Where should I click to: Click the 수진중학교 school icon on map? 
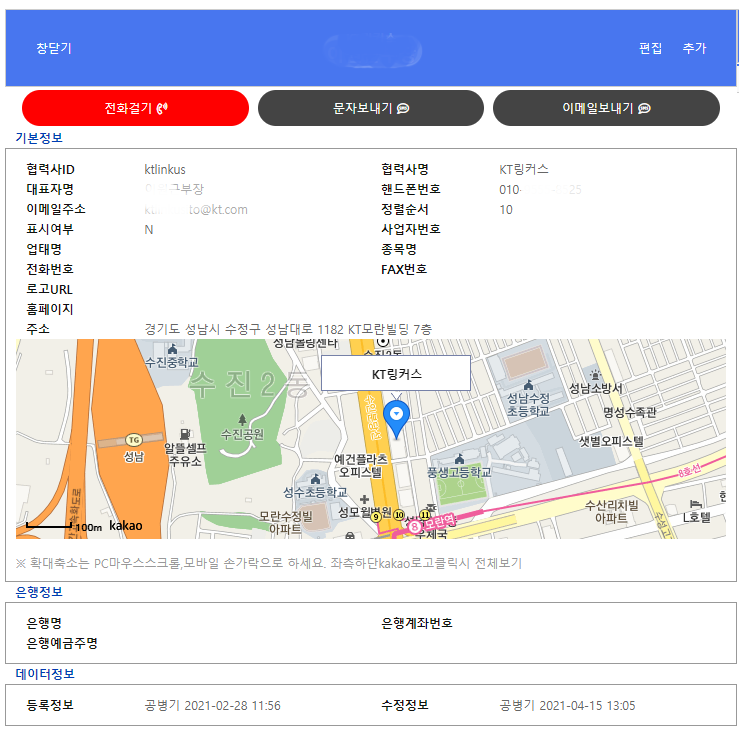pyautogui.click(x=172, y=350)
